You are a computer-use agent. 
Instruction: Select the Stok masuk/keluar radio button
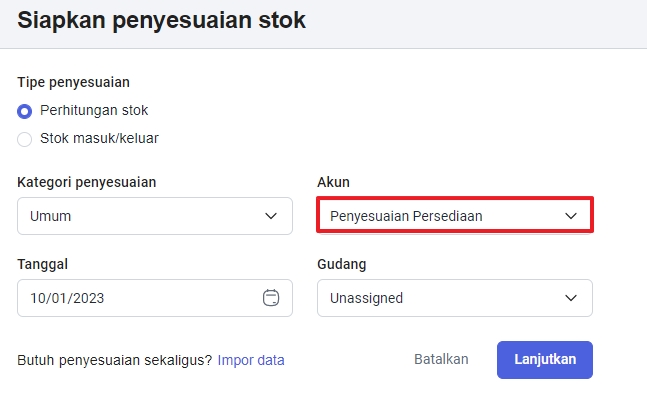click(x=25, y=139)
